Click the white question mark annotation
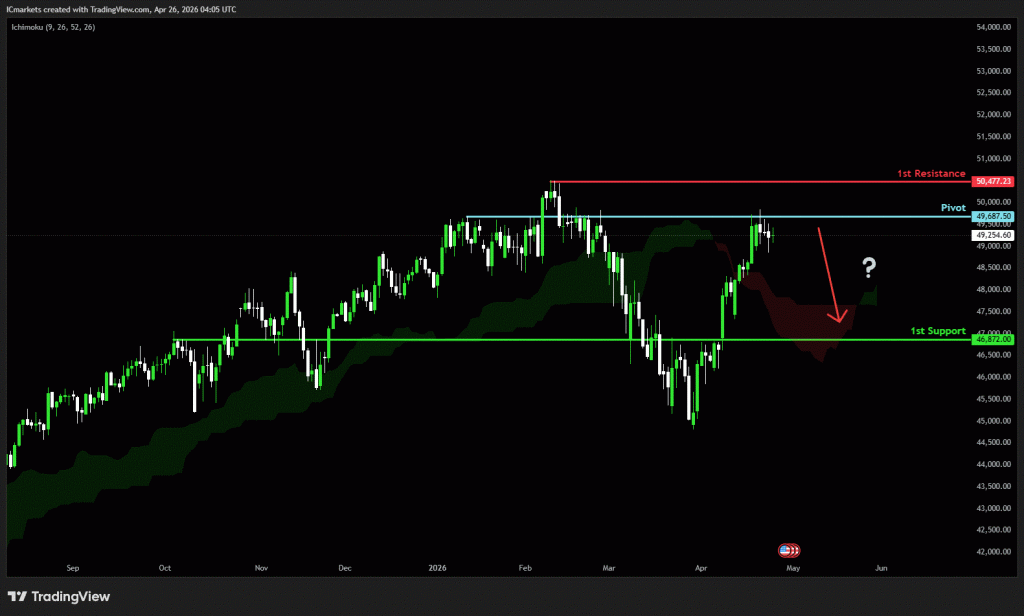This screenshot has height=616, width=1024. click(x=869, y=267)
